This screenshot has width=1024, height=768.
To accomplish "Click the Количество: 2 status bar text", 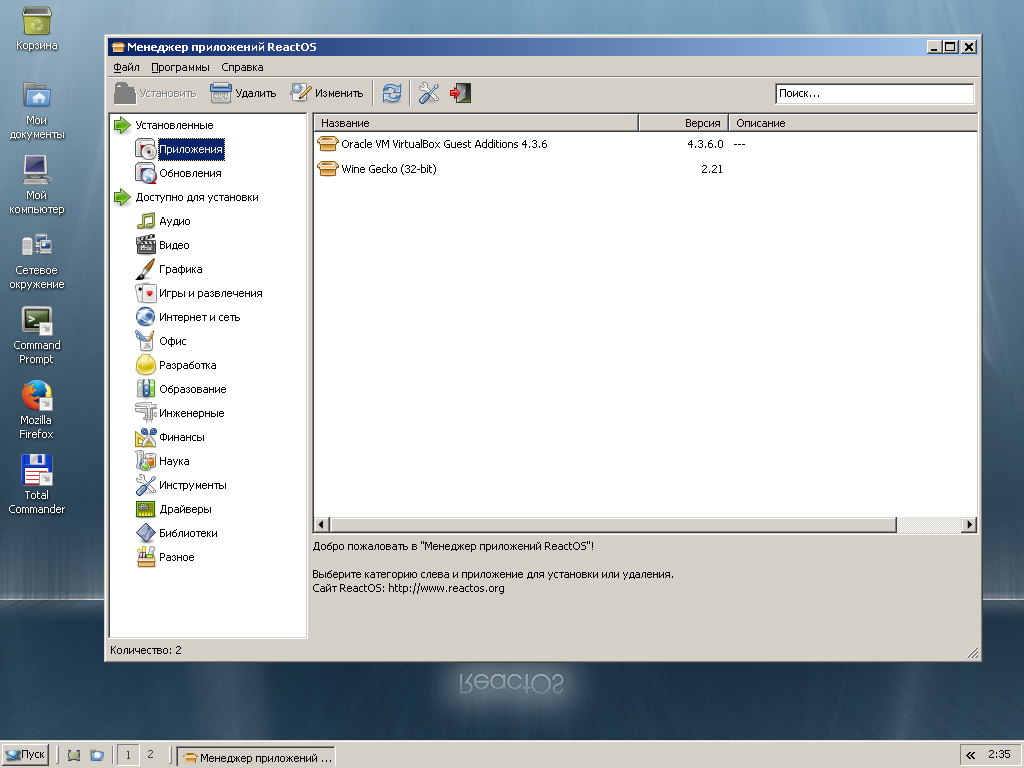I will (x=146, y=650).
